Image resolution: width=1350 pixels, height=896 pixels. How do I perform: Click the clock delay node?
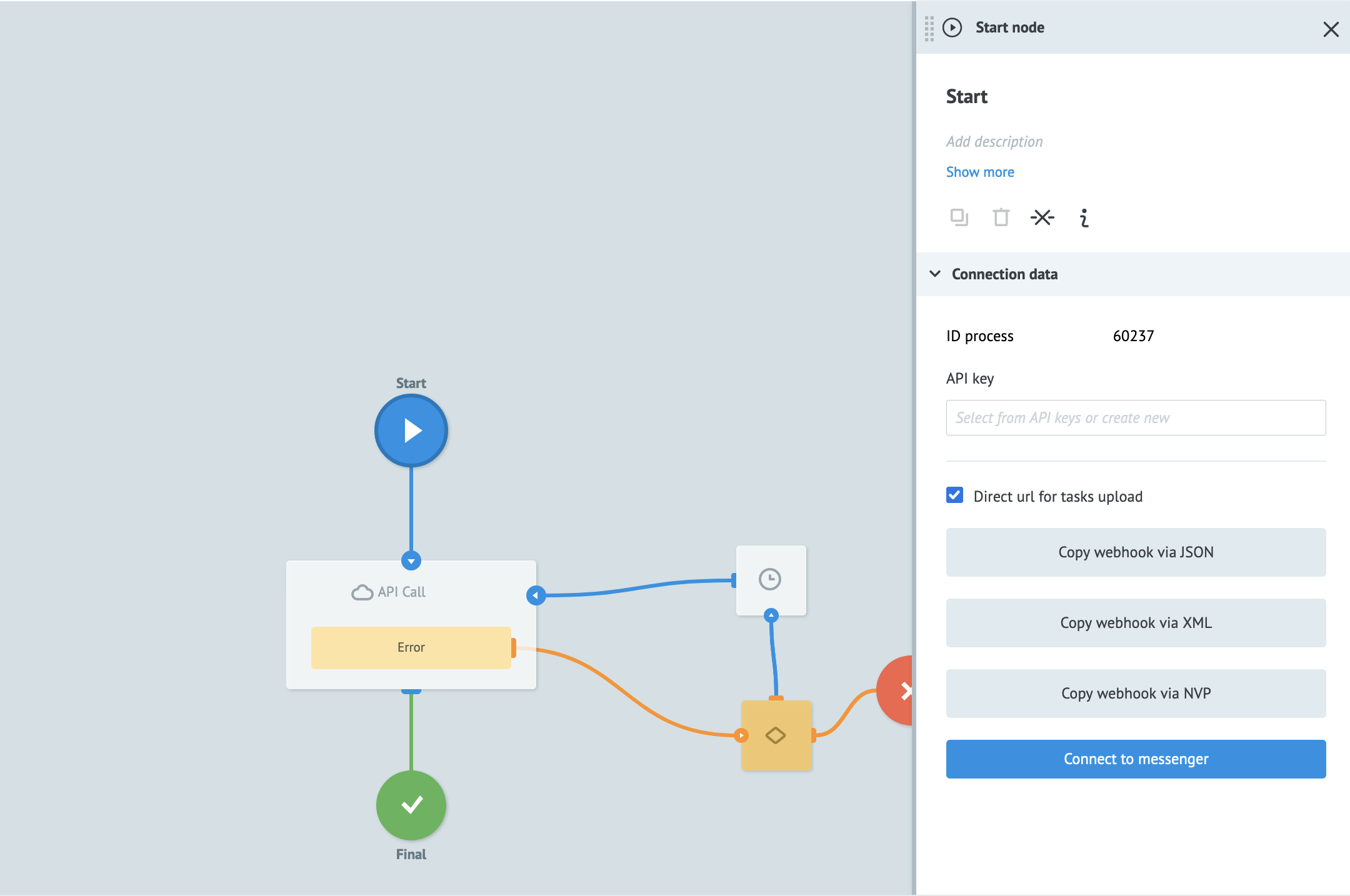pos(770,579)
